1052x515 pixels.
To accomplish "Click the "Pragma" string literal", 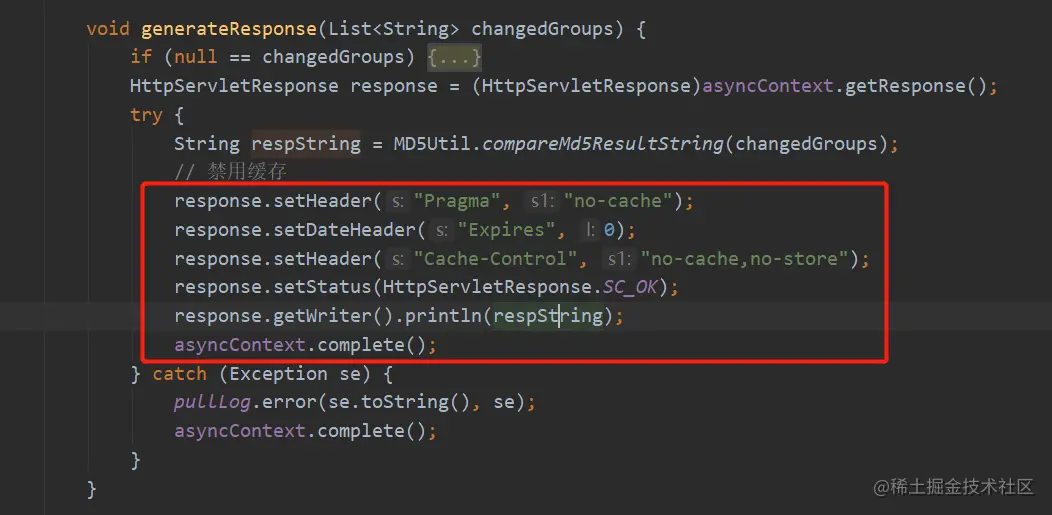I will coord(456,201).
